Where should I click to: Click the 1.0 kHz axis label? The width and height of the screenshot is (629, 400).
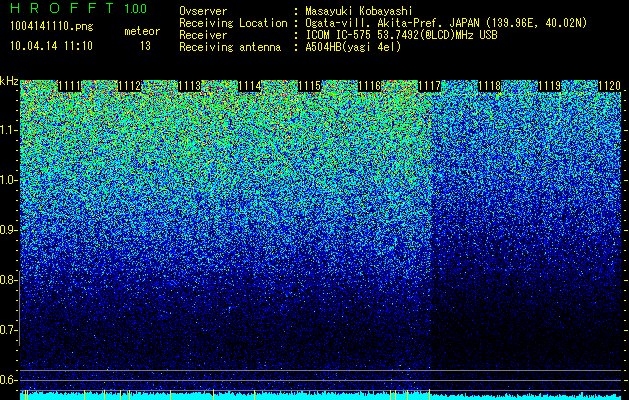[7, 180]
